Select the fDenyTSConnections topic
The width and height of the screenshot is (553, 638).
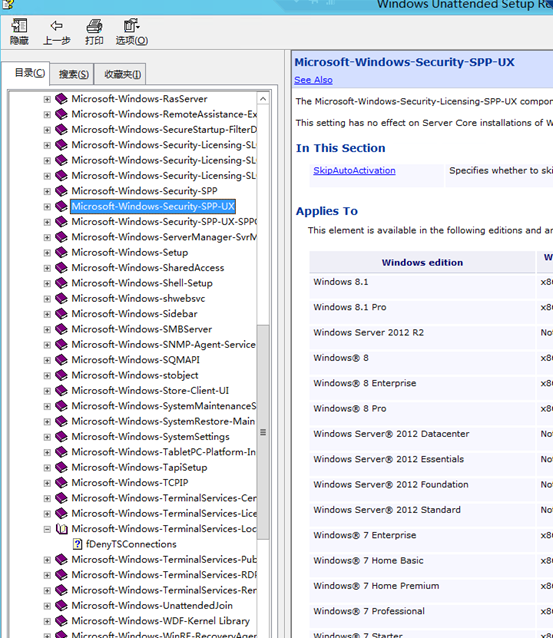click(x=131, y=544)
